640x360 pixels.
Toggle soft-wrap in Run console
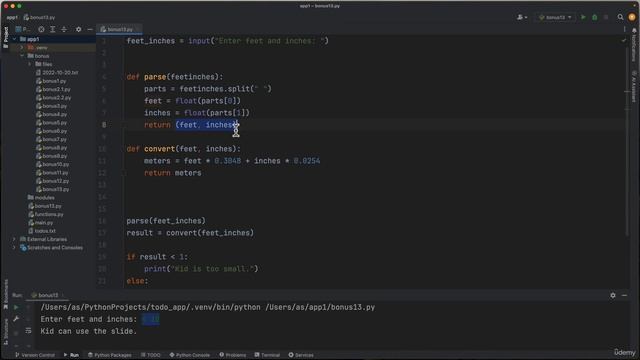click(28, 331)
